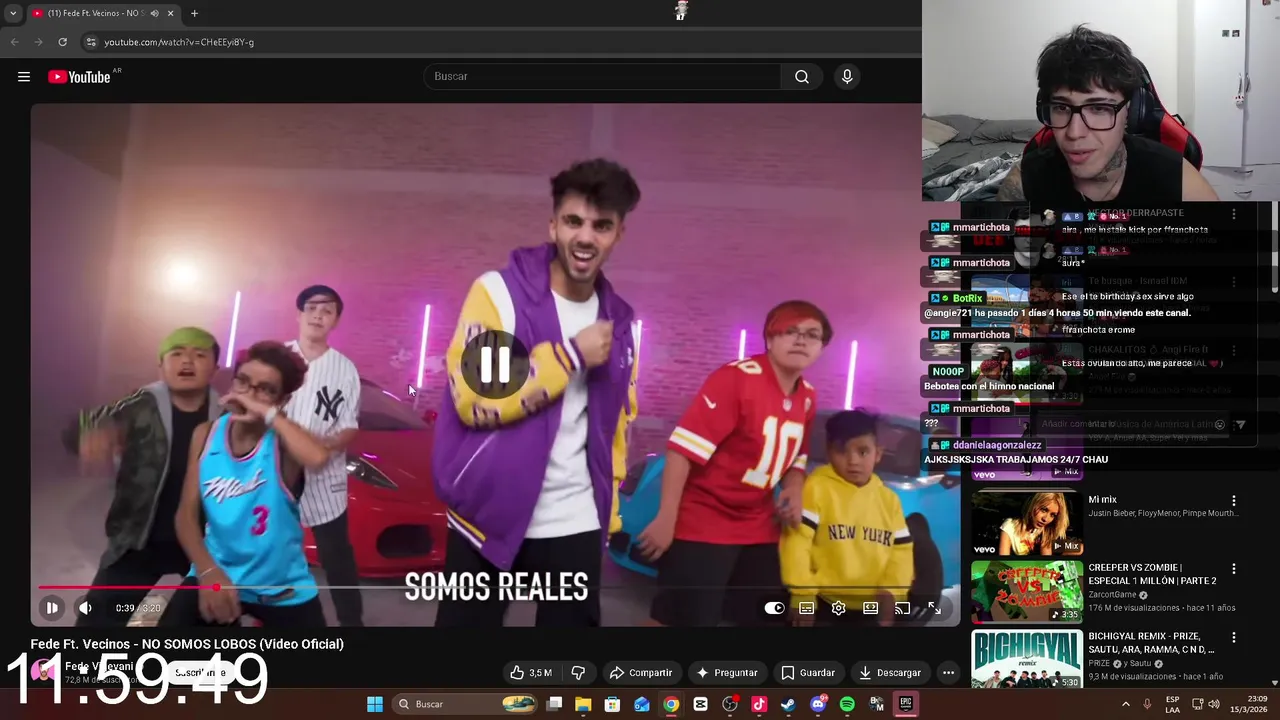Open Microsoft Store from the taskbar
1280x720 pixels.
pos(612,704)
